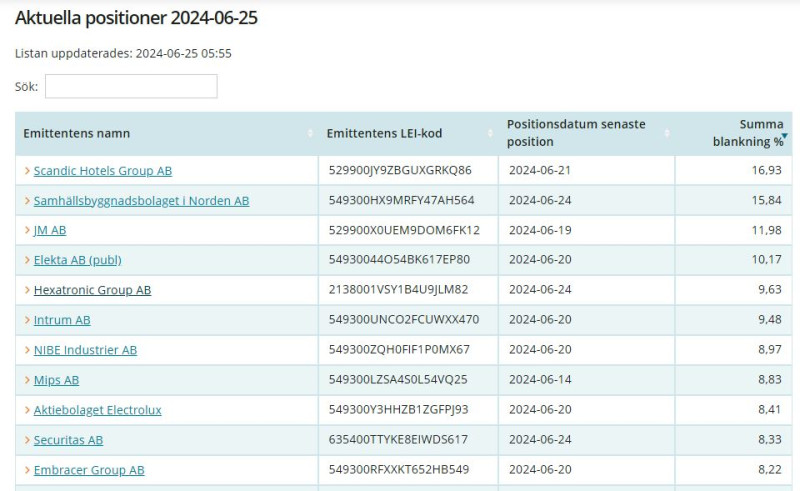Screen dimensions: 800x491
Task: Select LEI code 2138001VSY1B4U9JLM82
Action: (398, 289)
